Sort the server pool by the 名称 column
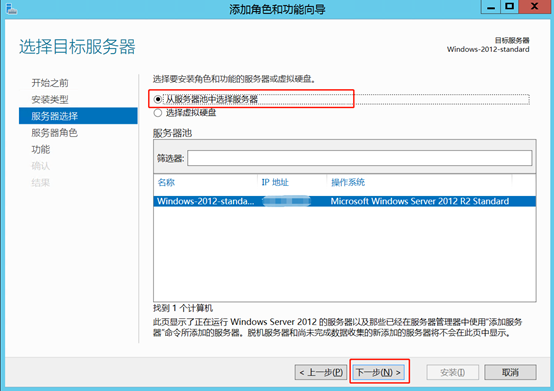The height and width of the screenshot is (391, 554). [166, 182]
